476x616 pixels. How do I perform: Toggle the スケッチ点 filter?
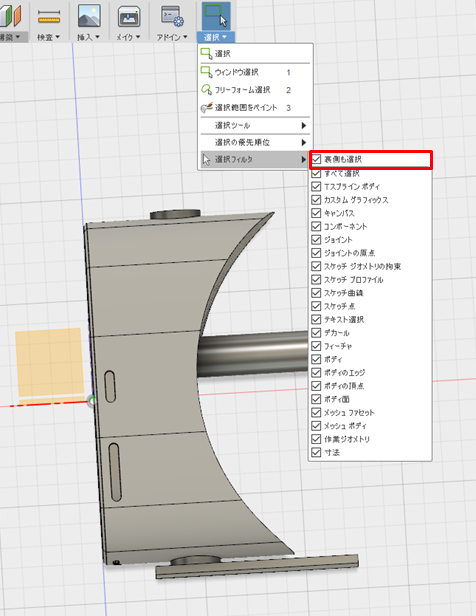(x=316, y=306)
